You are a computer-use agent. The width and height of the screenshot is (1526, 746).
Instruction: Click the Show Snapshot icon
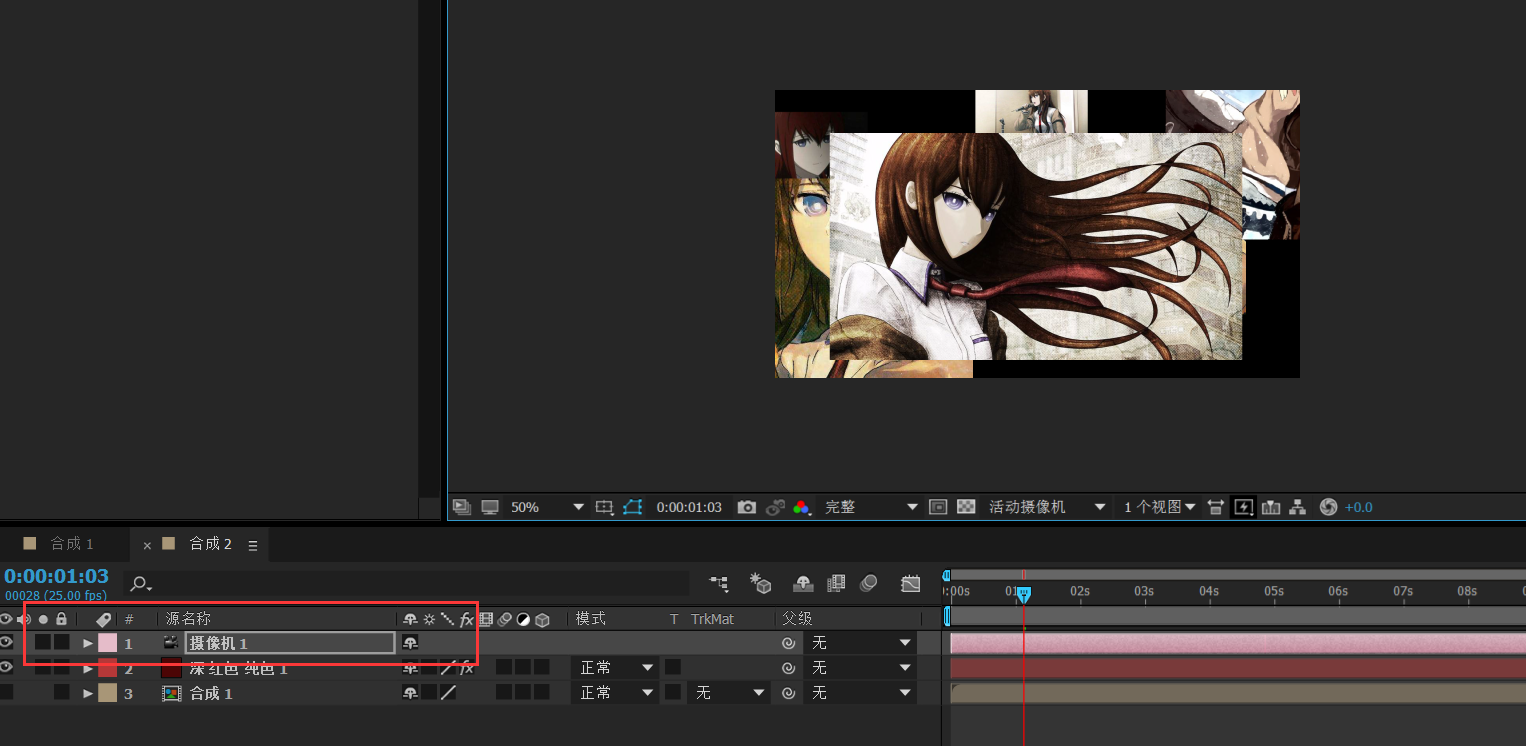(775, 507)
